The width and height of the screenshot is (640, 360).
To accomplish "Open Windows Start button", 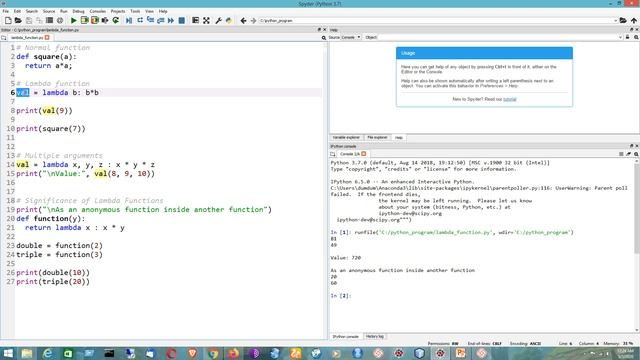I will pyautogui.click(x=8, y=353).
